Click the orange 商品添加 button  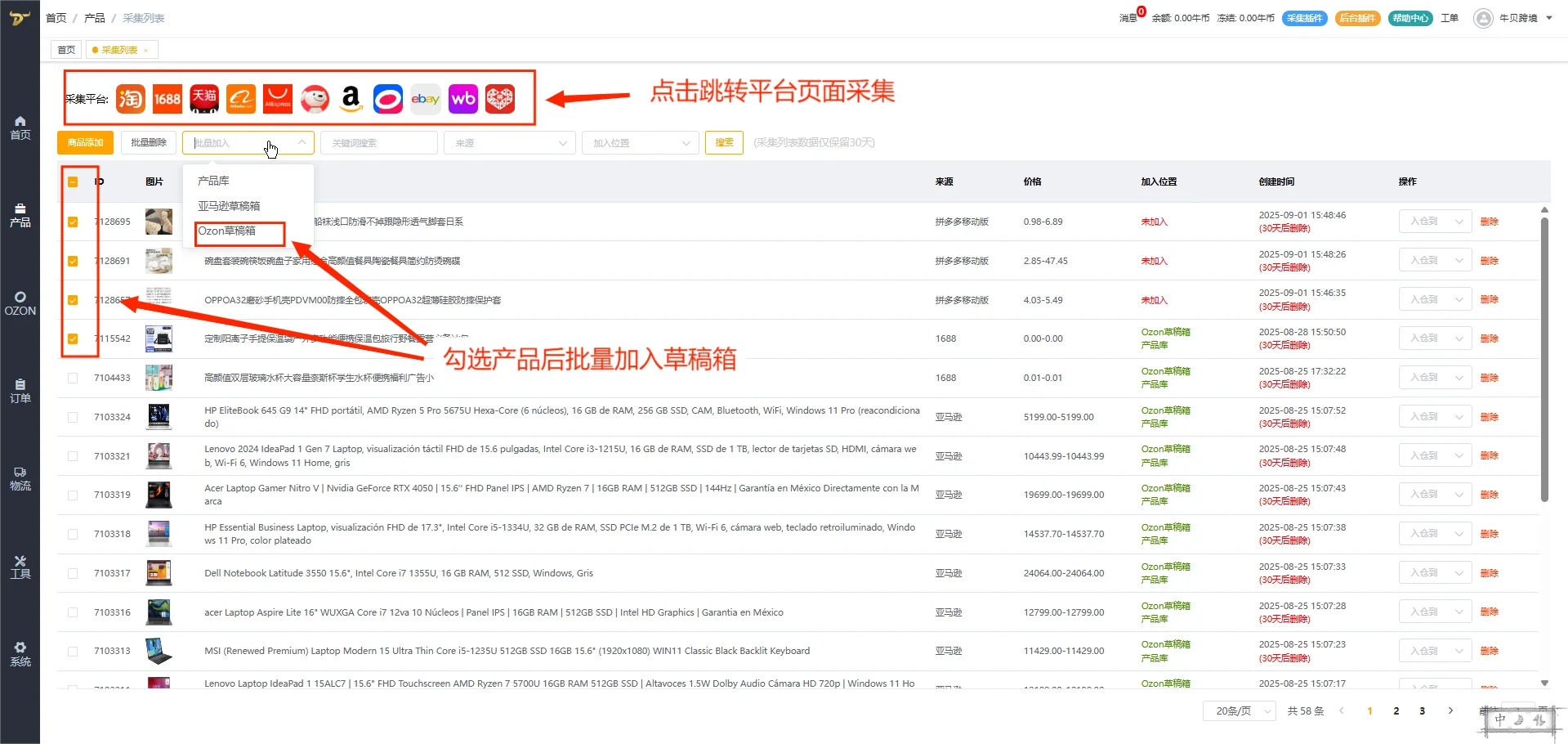[86, 142]
